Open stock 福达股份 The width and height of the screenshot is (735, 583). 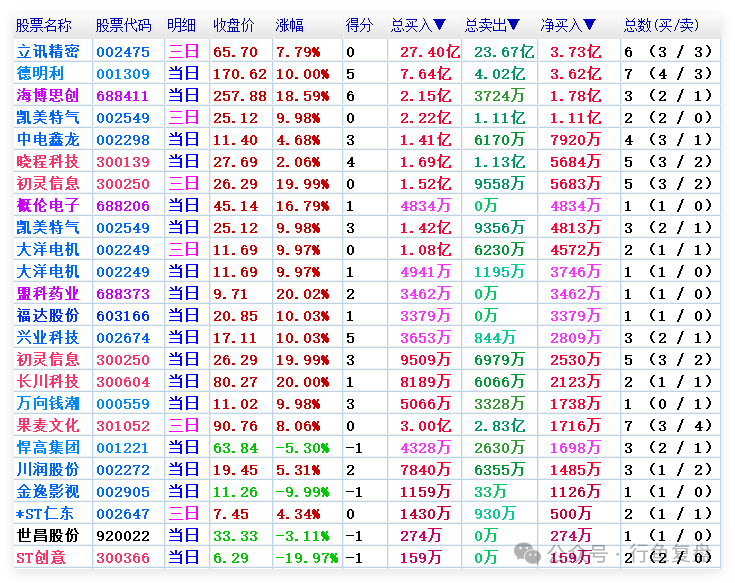point(48,316)
